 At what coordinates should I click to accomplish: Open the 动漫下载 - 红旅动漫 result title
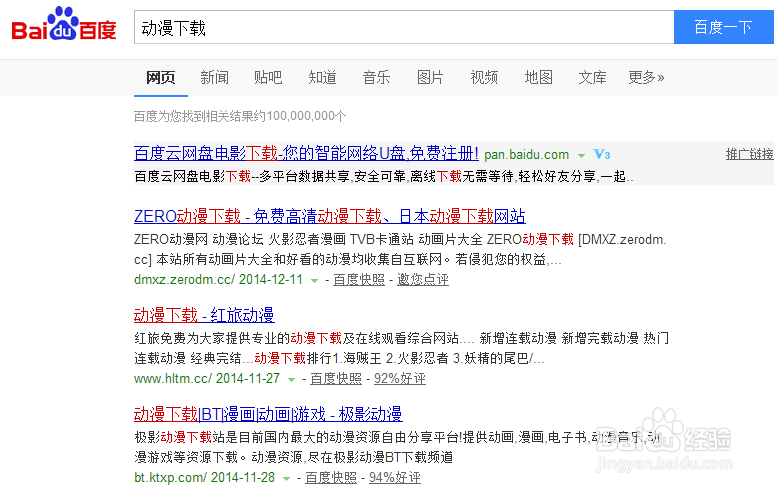(x=204, y=315)
